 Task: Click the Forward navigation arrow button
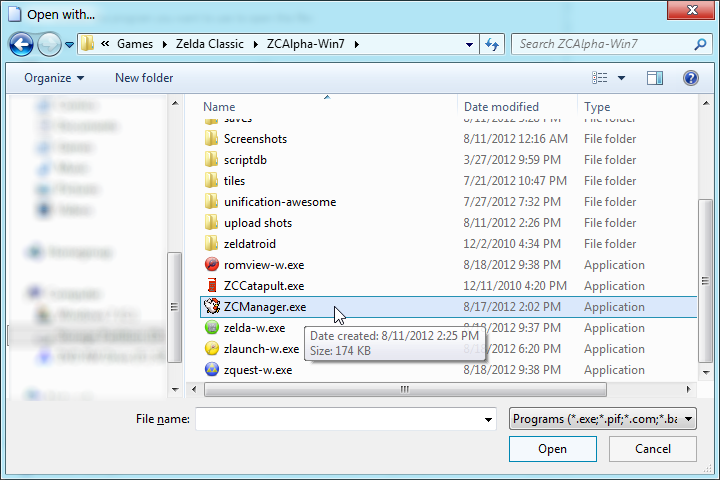point(49,45)
